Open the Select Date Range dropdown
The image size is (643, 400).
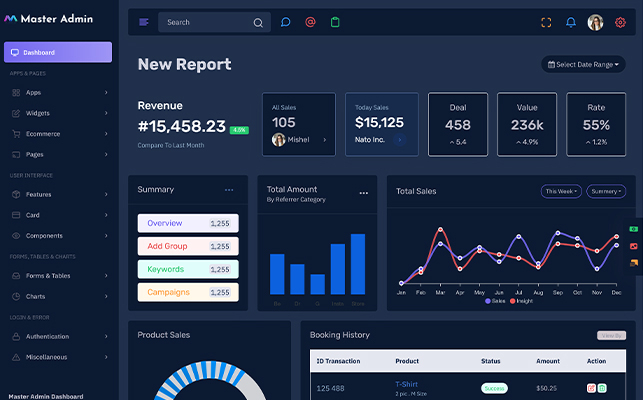click(583, 64)
